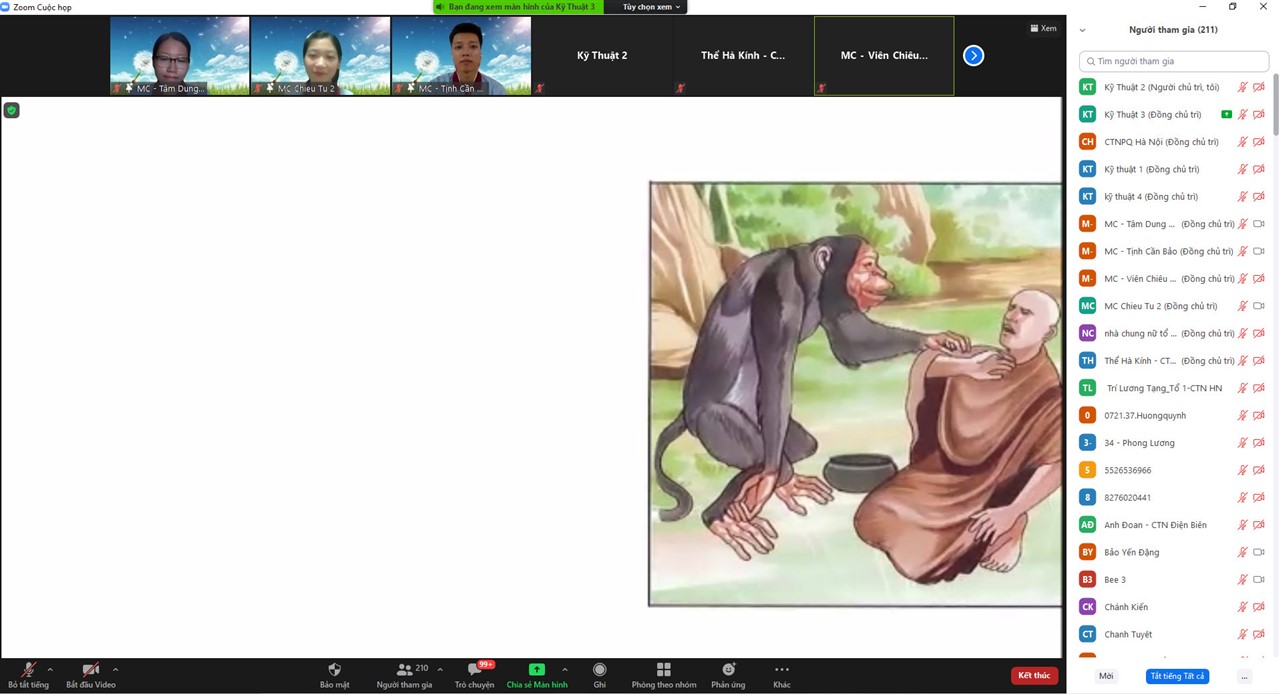Select kỹ thuật 4 participant row

coord(1173,196)
